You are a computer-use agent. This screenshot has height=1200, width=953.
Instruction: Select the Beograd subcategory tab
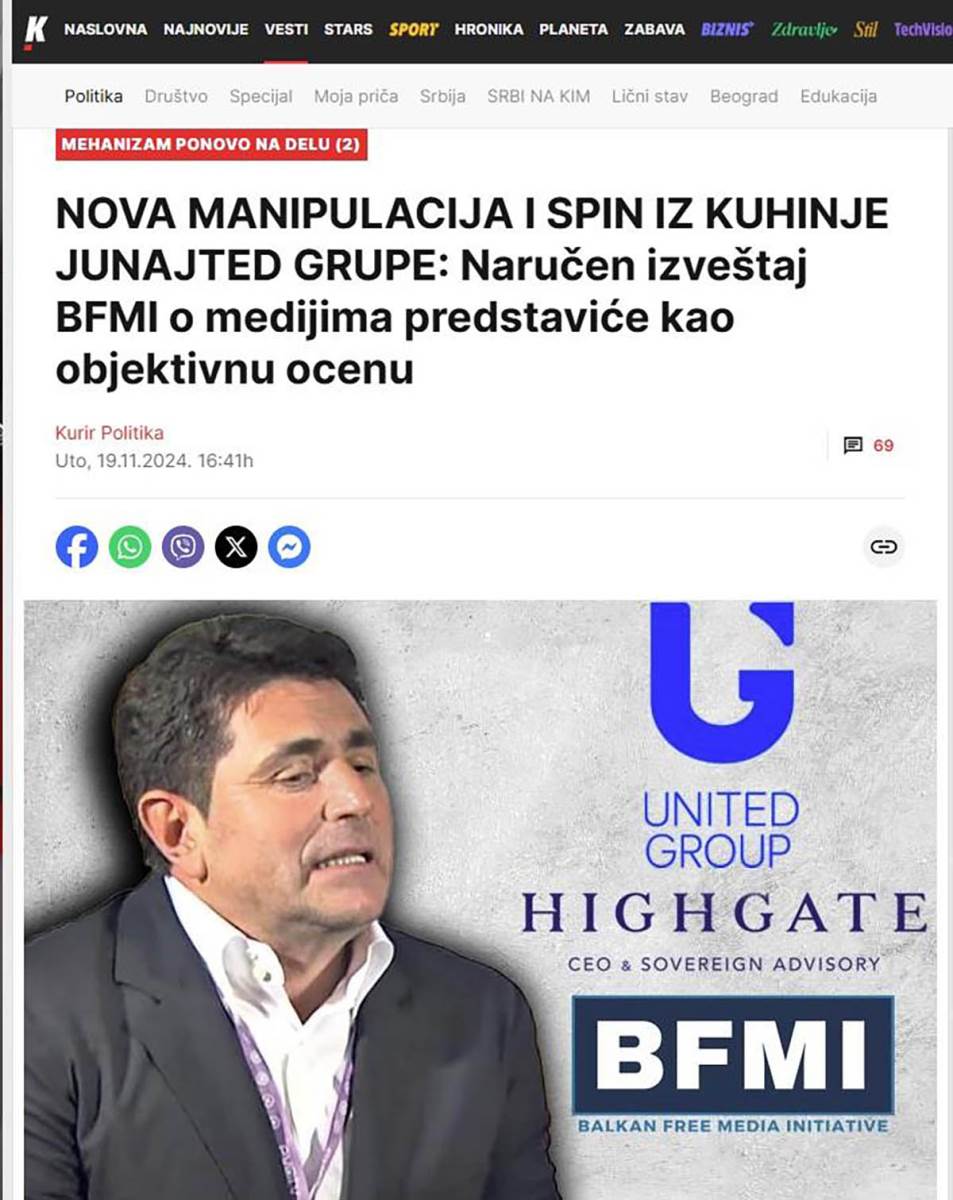point(744,96)
